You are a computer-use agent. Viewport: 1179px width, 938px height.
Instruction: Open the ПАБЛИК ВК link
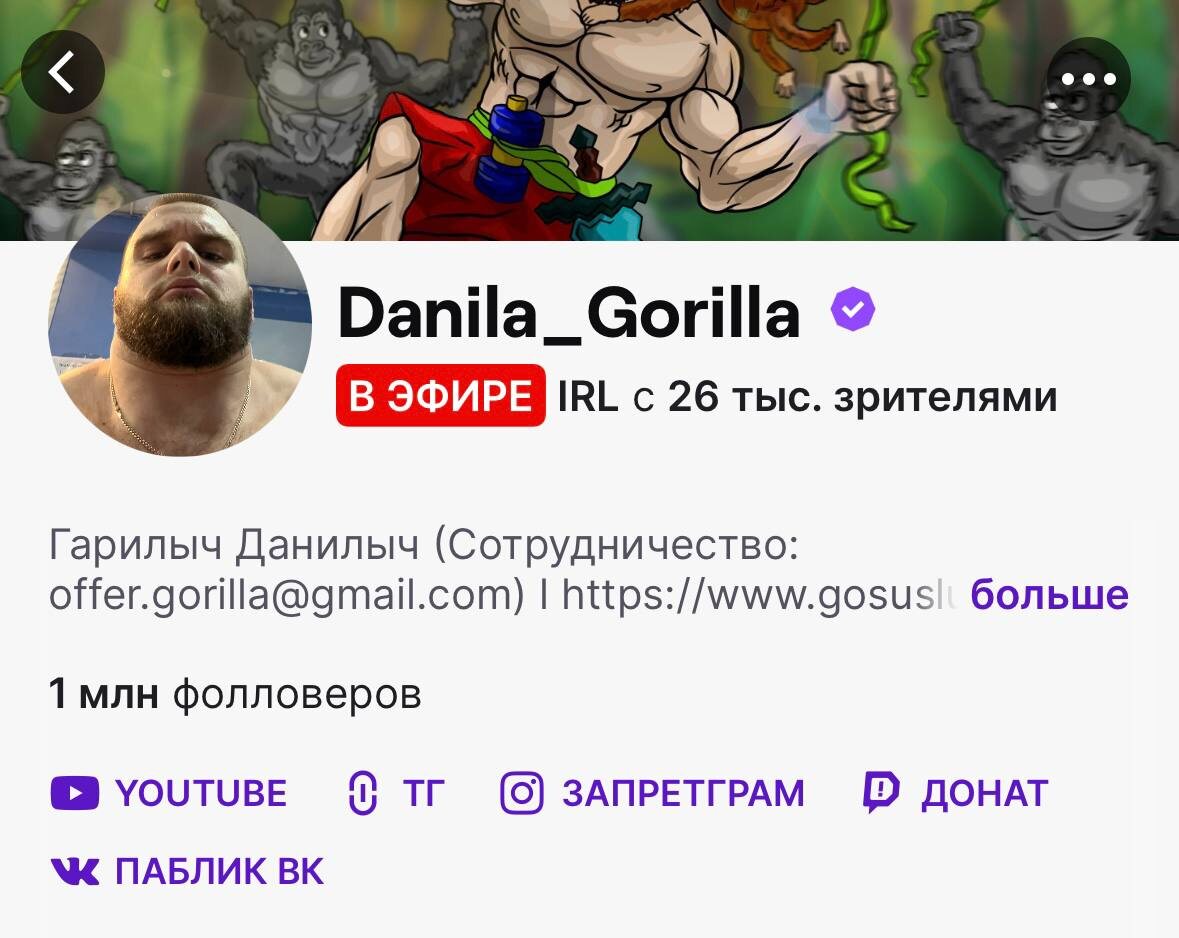pyautogui.click(x=187, y=871)
